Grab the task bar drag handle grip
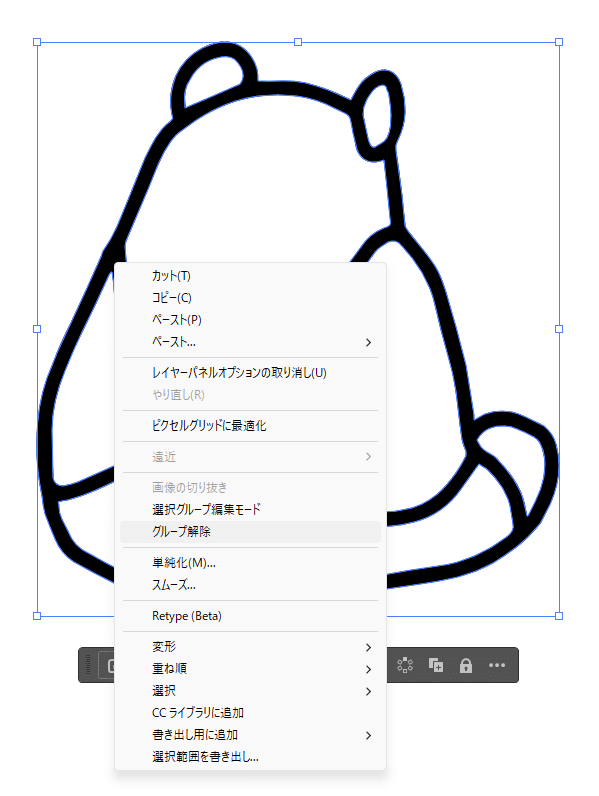The height and width of the screenshot is (796, 599). tap(87, 665)
